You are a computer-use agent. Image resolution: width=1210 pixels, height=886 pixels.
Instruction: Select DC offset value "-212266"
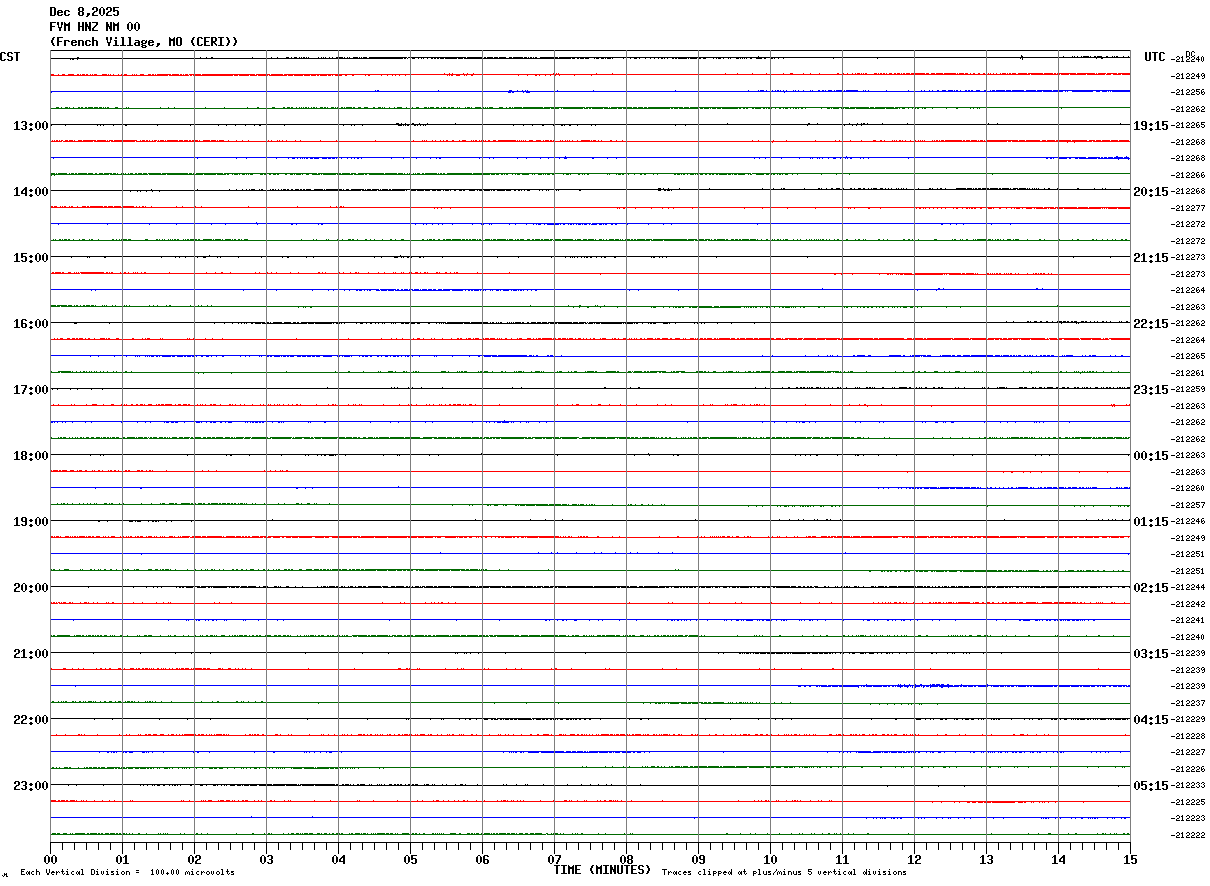click(x=1187, y=175)
